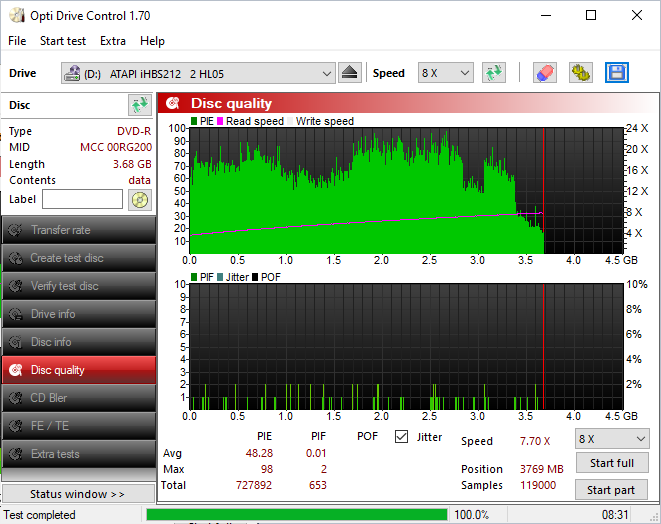Open the settings gears icon
The height and width of the screenshot is (524, 661).
click(x=580, y=73)
